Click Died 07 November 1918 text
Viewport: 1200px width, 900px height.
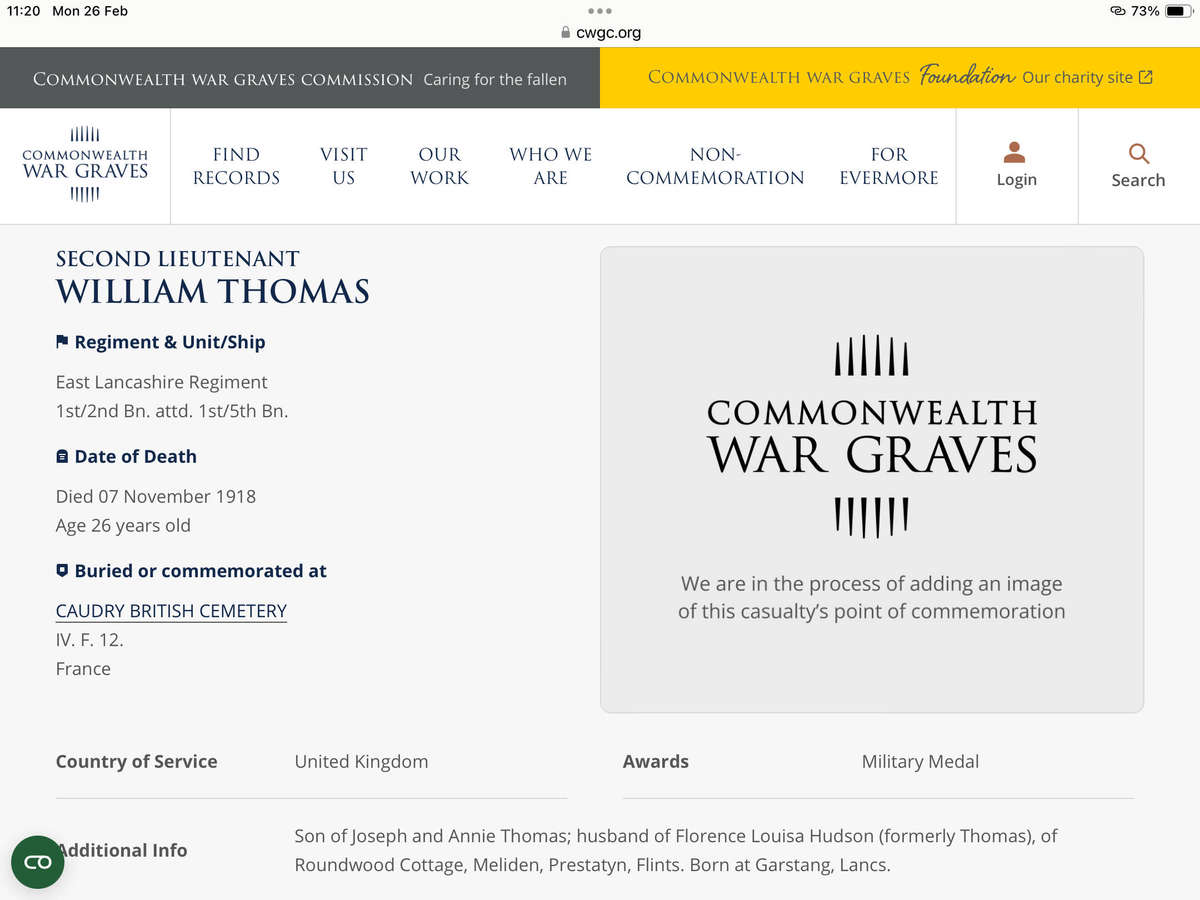tap(156, 496)
